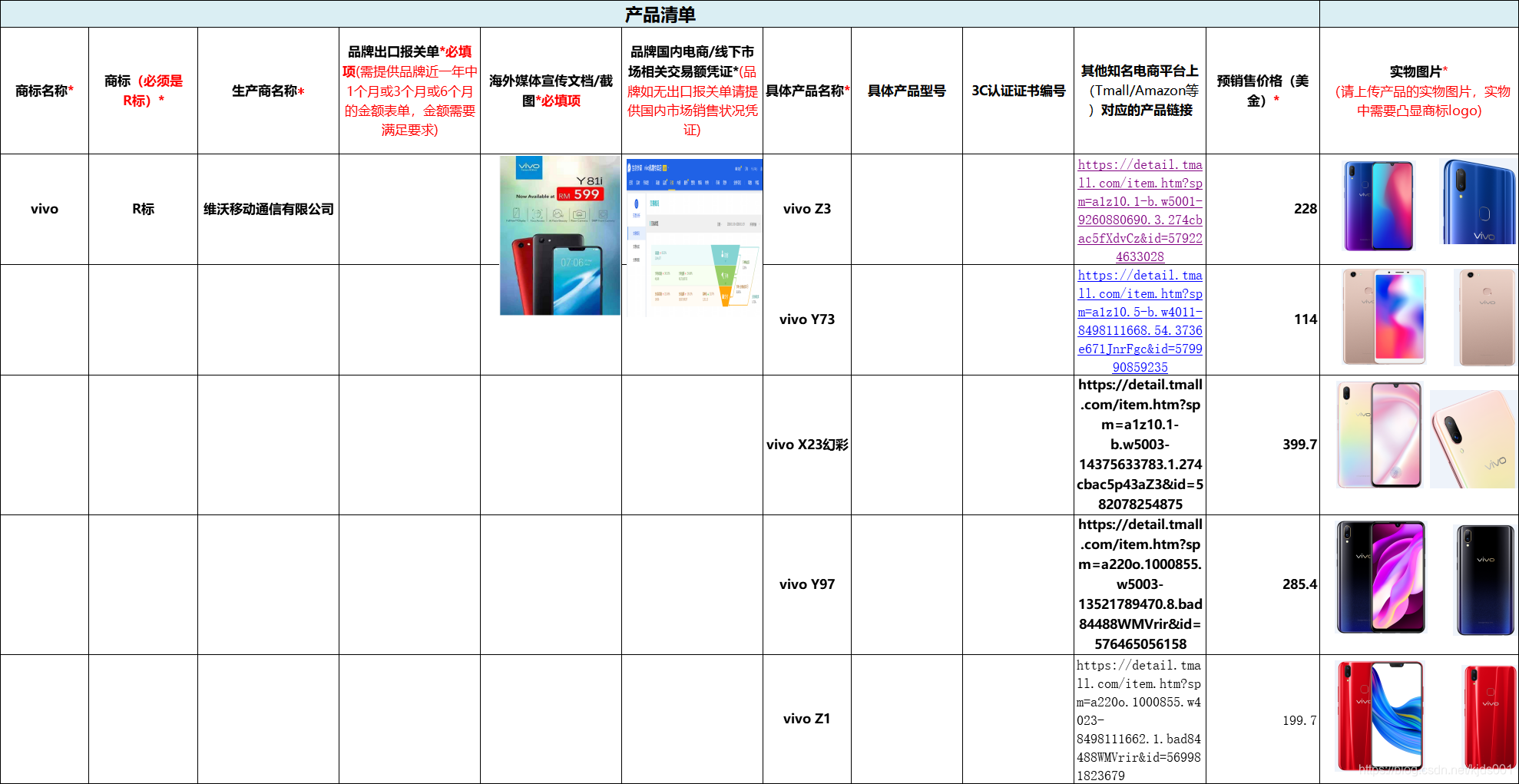1519x784 pixels.
Task: Select the vivo Y97 front-view phone image
Action: pyautogui.click(x=1381, y=577)
